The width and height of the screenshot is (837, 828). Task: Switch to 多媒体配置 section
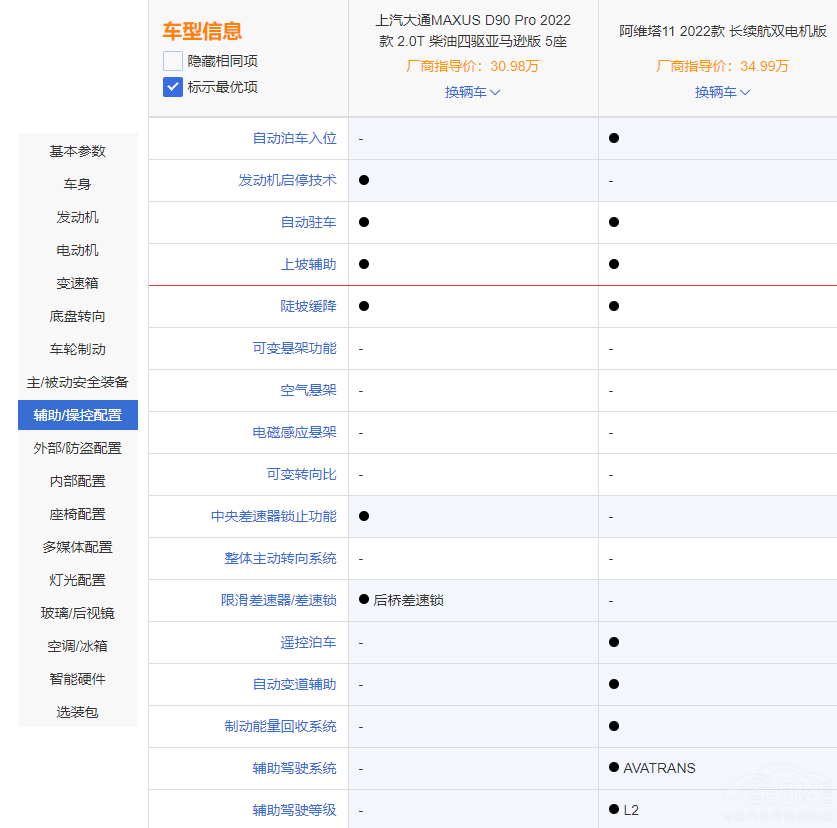click(x=78, y=547)
